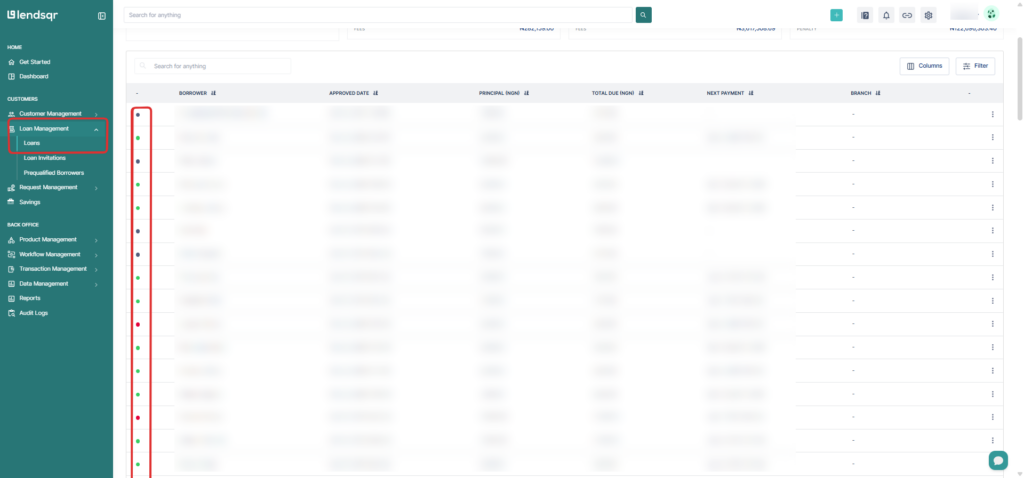The height and width of the screenshot is (478, 1024).
Task: Click the table search input field
Action: click(x=218, y=66)
